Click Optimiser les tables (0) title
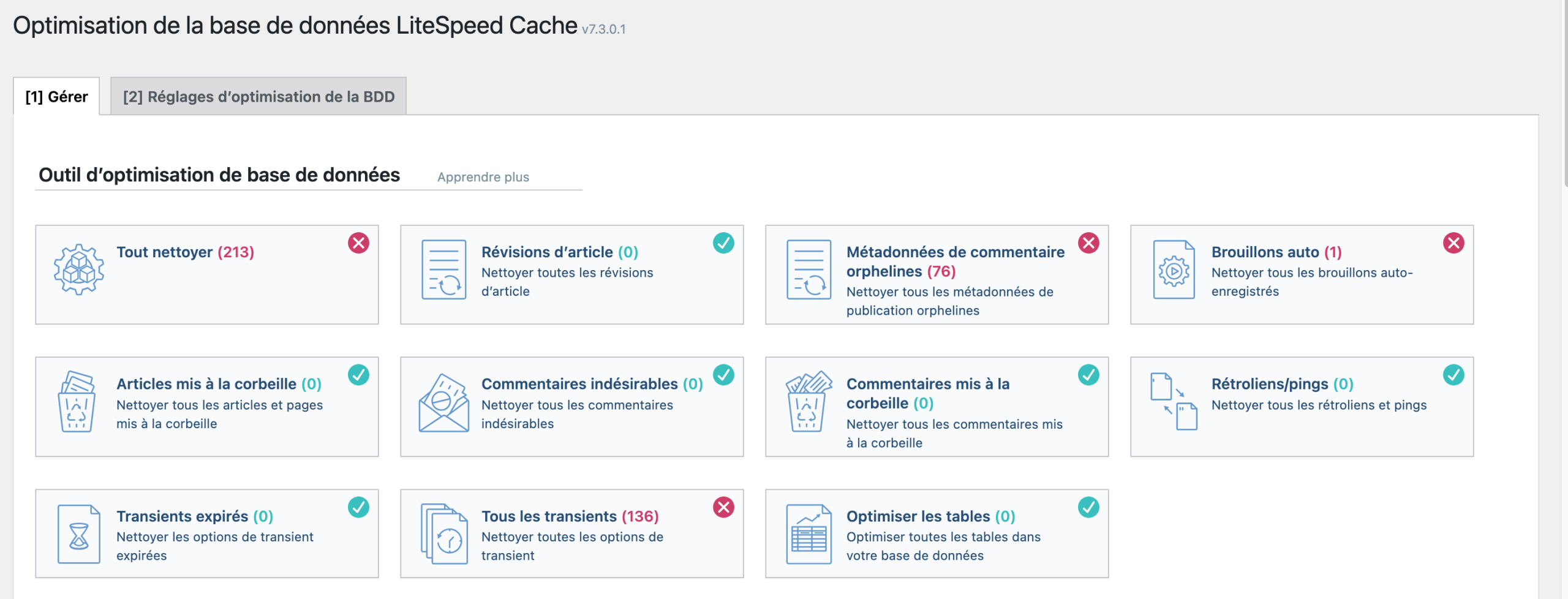Screen dimensions: 1568x599 pyautogui.click(x=931, y=516)
